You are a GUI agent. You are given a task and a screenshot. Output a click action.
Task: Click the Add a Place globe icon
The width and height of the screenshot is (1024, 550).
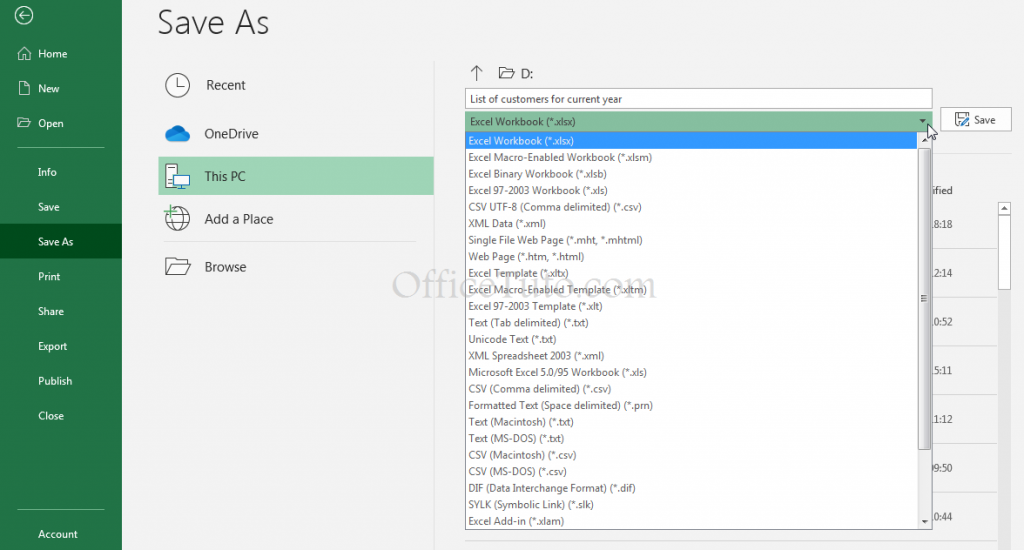point(177,219)
